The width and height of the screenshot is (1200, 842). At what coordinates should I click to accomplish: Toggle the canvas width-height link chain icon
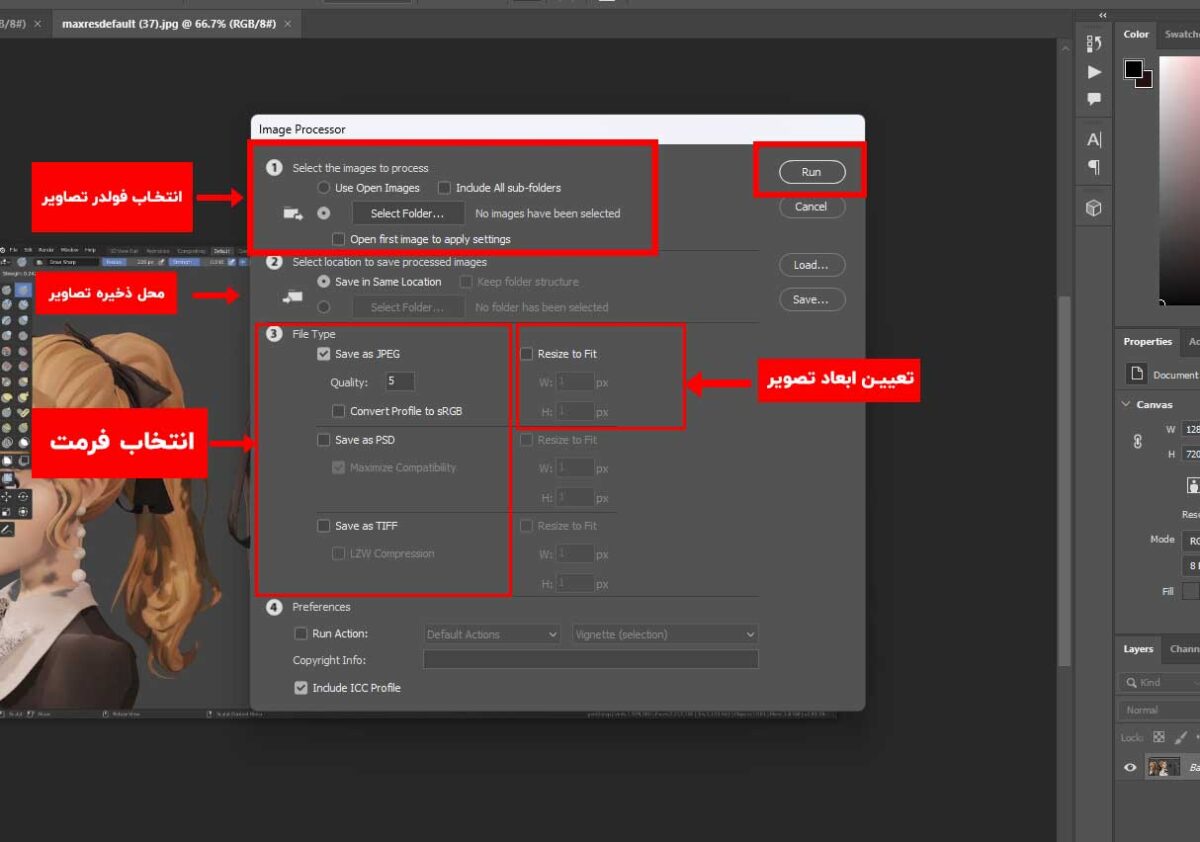1137,441
